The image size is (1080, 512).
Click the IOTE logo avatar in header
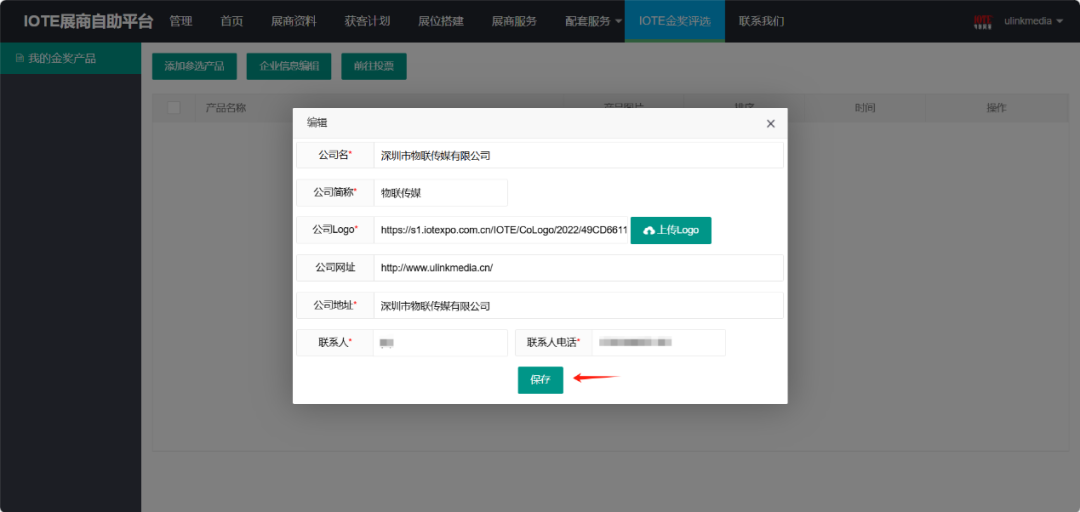pos(983,21)
